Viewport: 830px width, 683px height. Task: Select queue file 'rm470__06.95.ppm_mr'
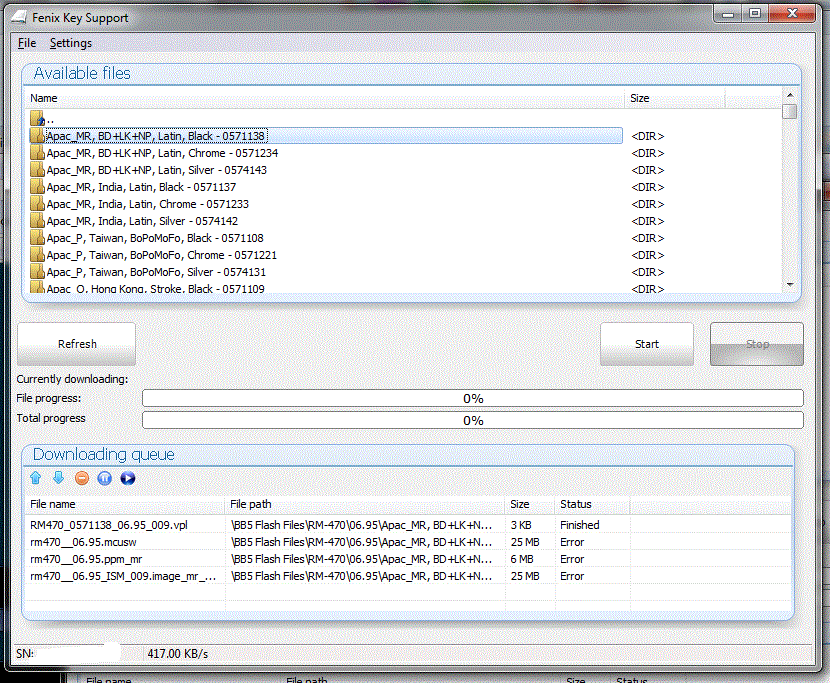click(x=86, y=559)
